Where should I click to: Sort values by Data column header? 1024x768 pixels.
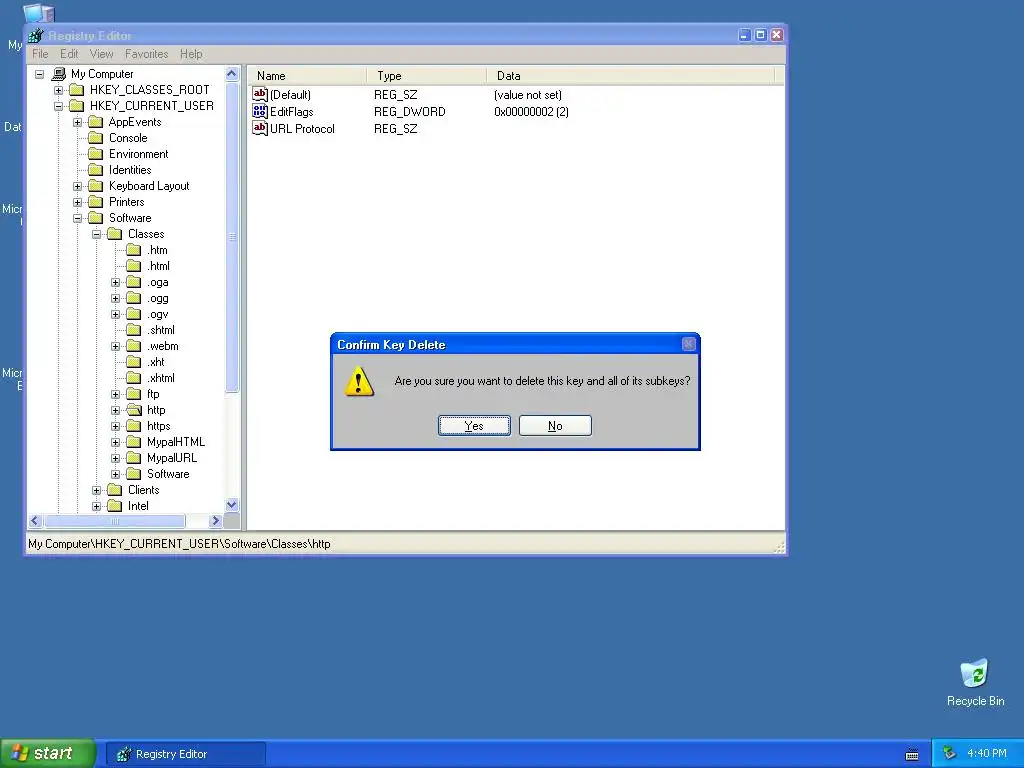630,76
